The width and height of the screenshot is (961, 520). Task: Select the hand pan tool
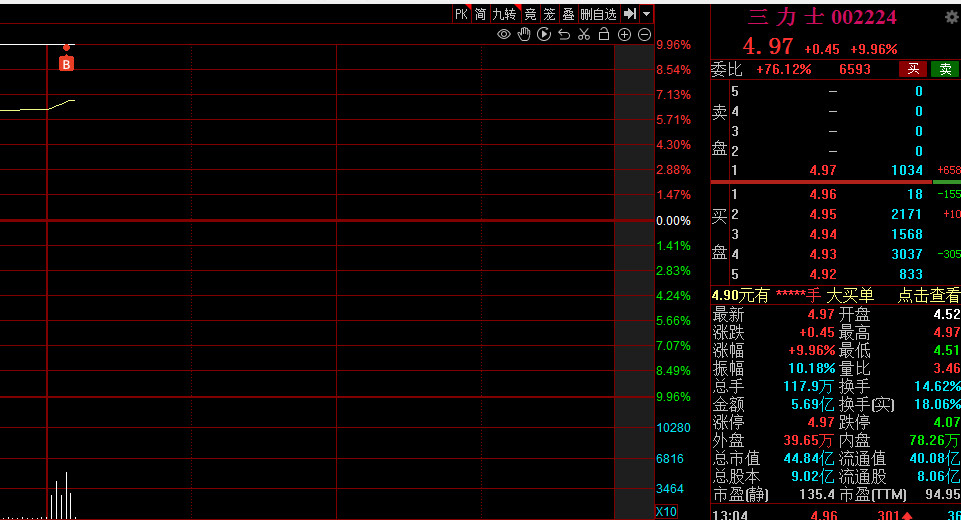pyautogui.click(x=524, y=34)
